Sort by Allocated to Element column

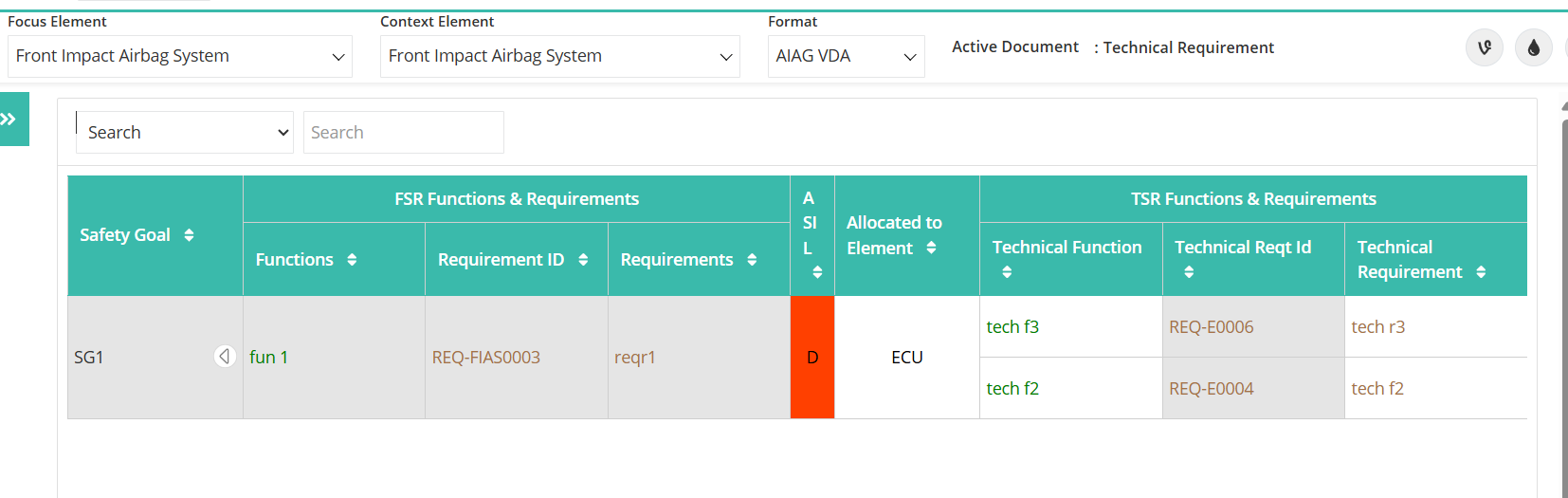(x=931, y=248)
